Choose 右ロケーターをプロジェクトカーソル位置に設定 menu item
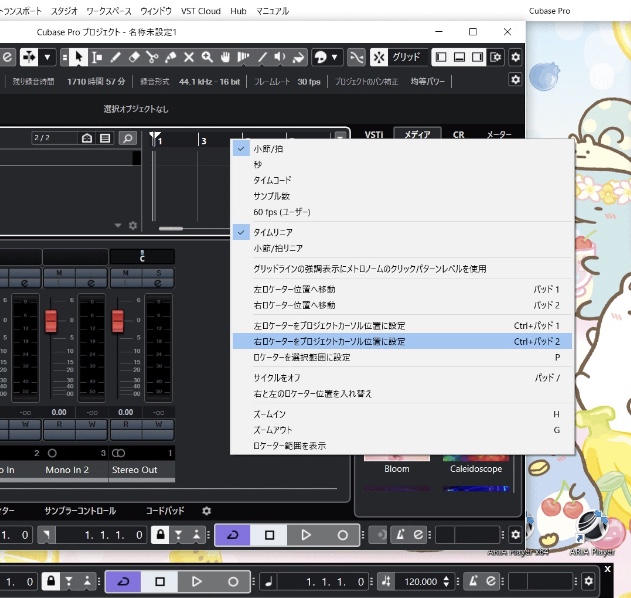 pos(329,342)
